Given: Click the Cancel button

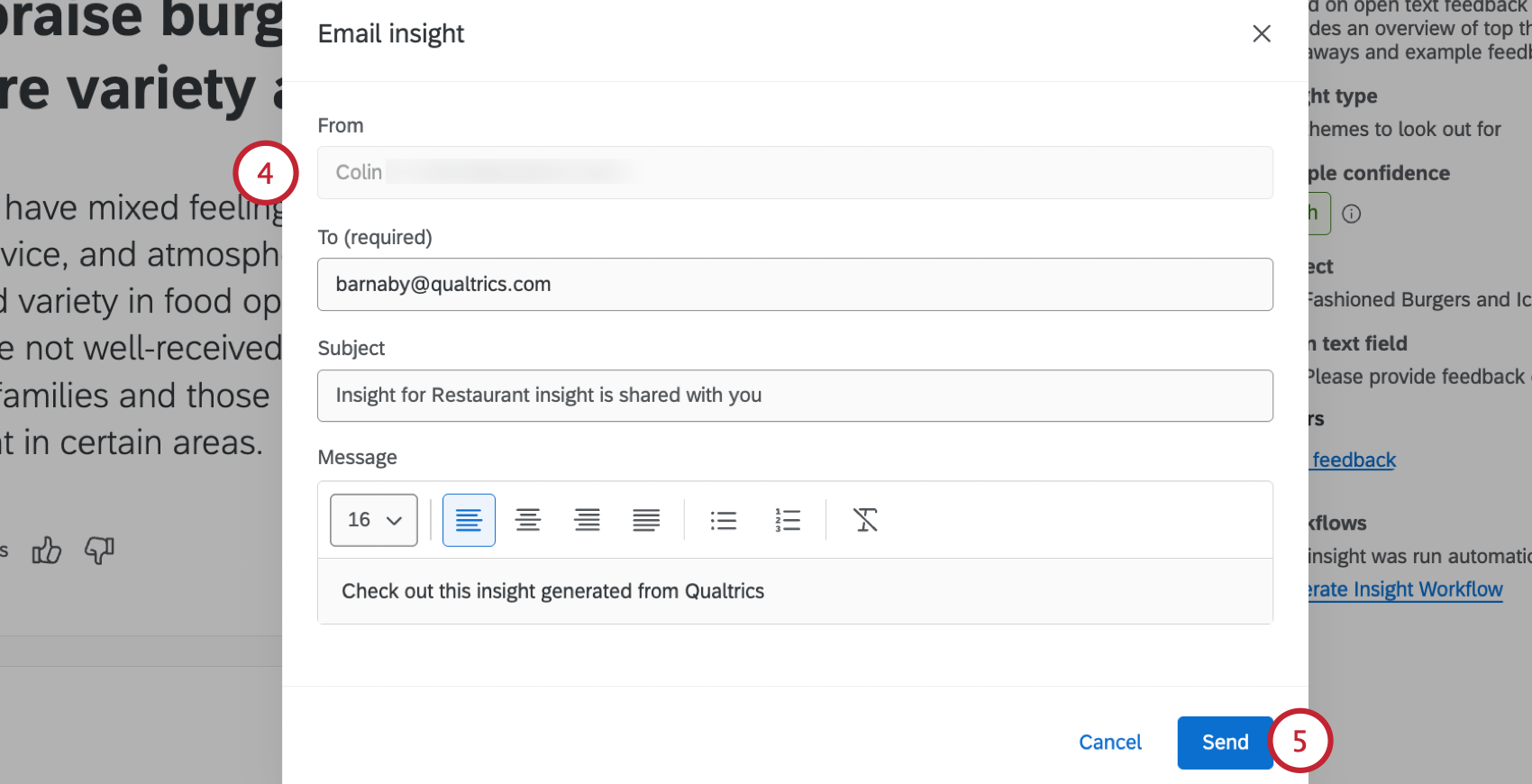Looking at the screenshot, I should 1109,742.
